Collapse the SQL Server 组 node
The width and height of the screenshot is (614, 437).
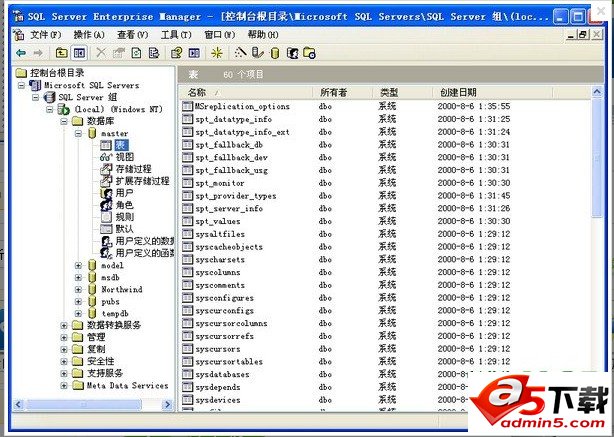tap(36, 97)
